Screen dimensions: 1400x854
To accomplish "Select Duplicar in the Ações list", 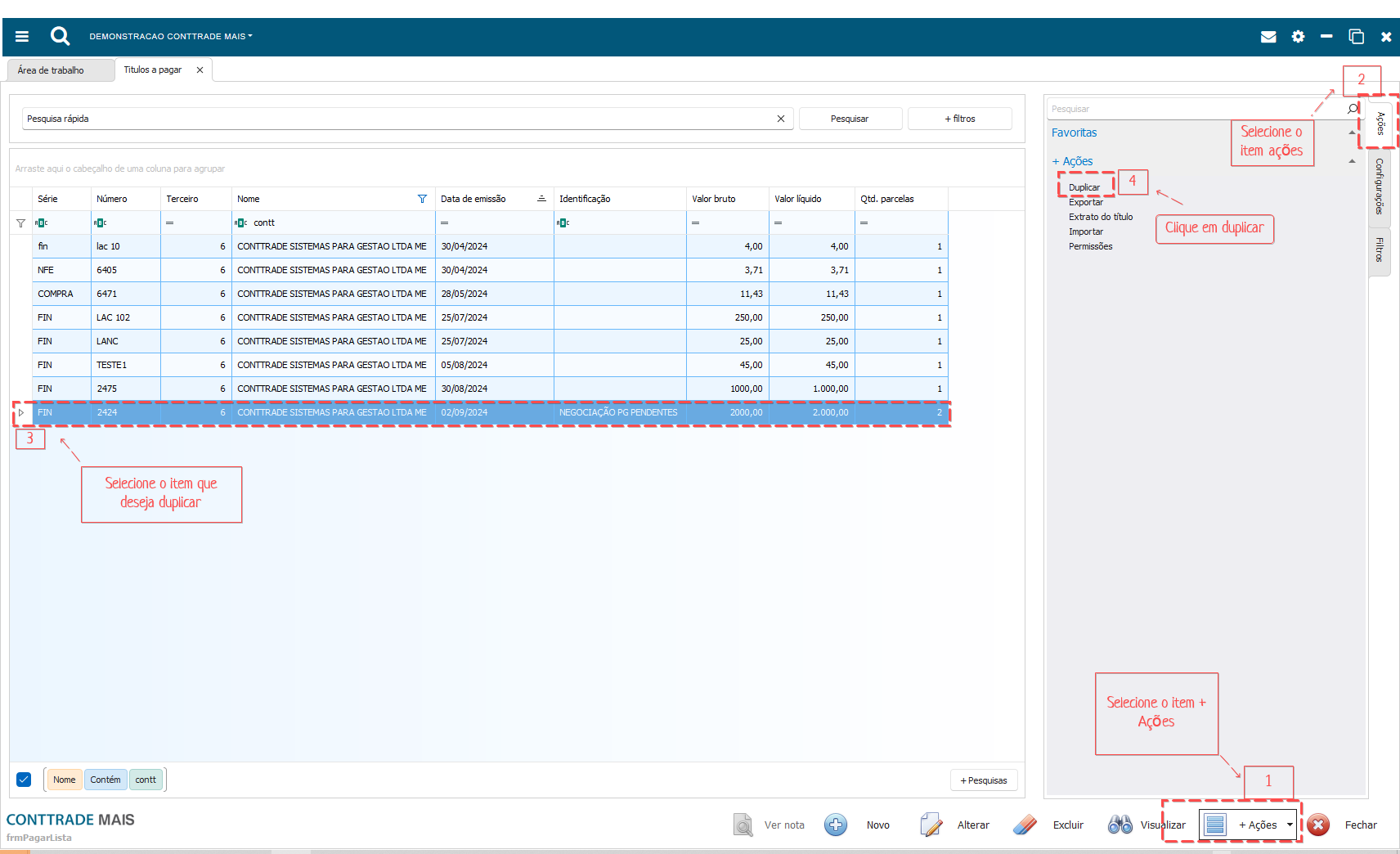I will point(1084,187).
